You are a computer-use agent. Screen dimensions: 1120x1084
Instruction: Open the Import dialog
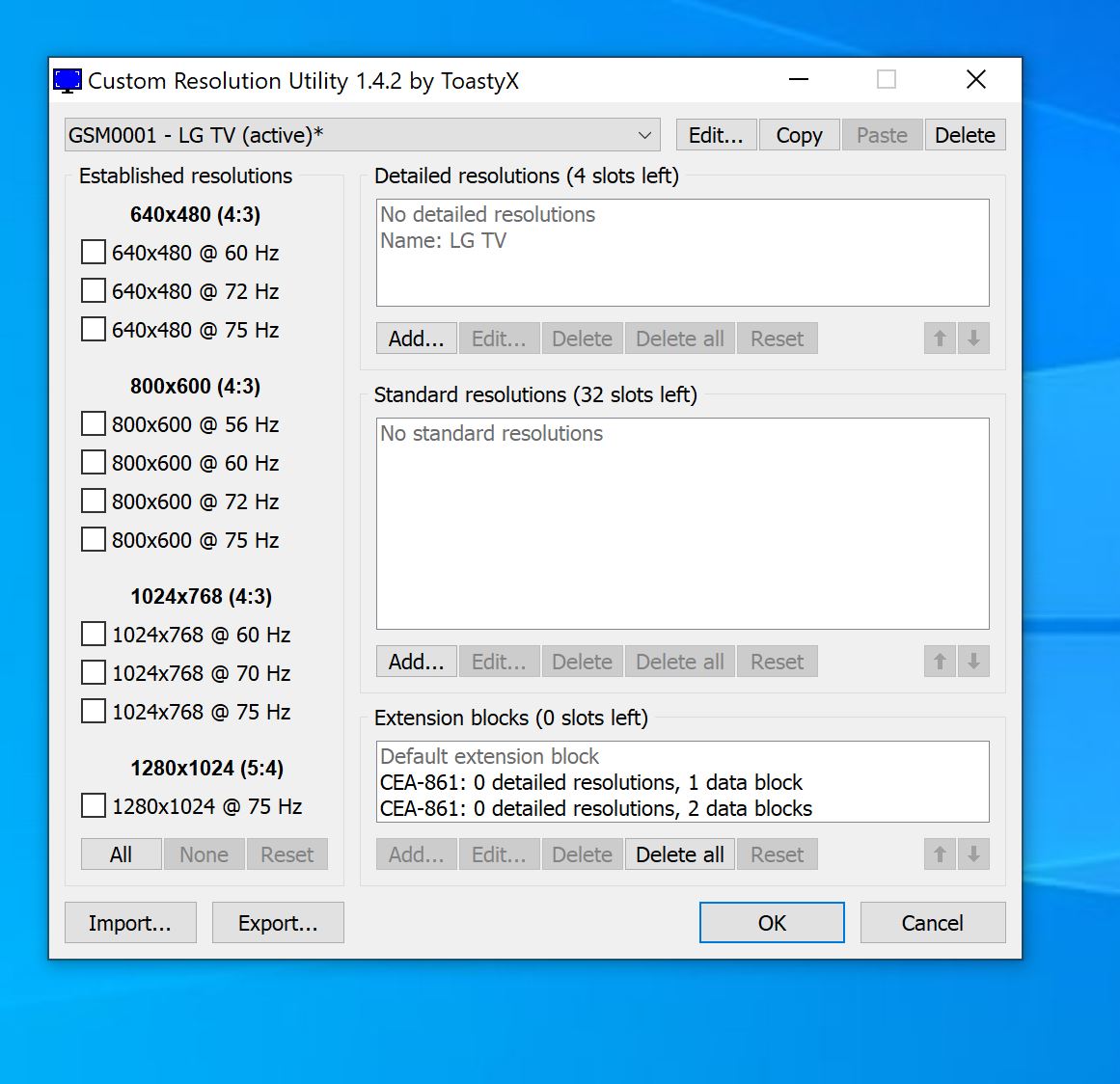click(130, 923)
